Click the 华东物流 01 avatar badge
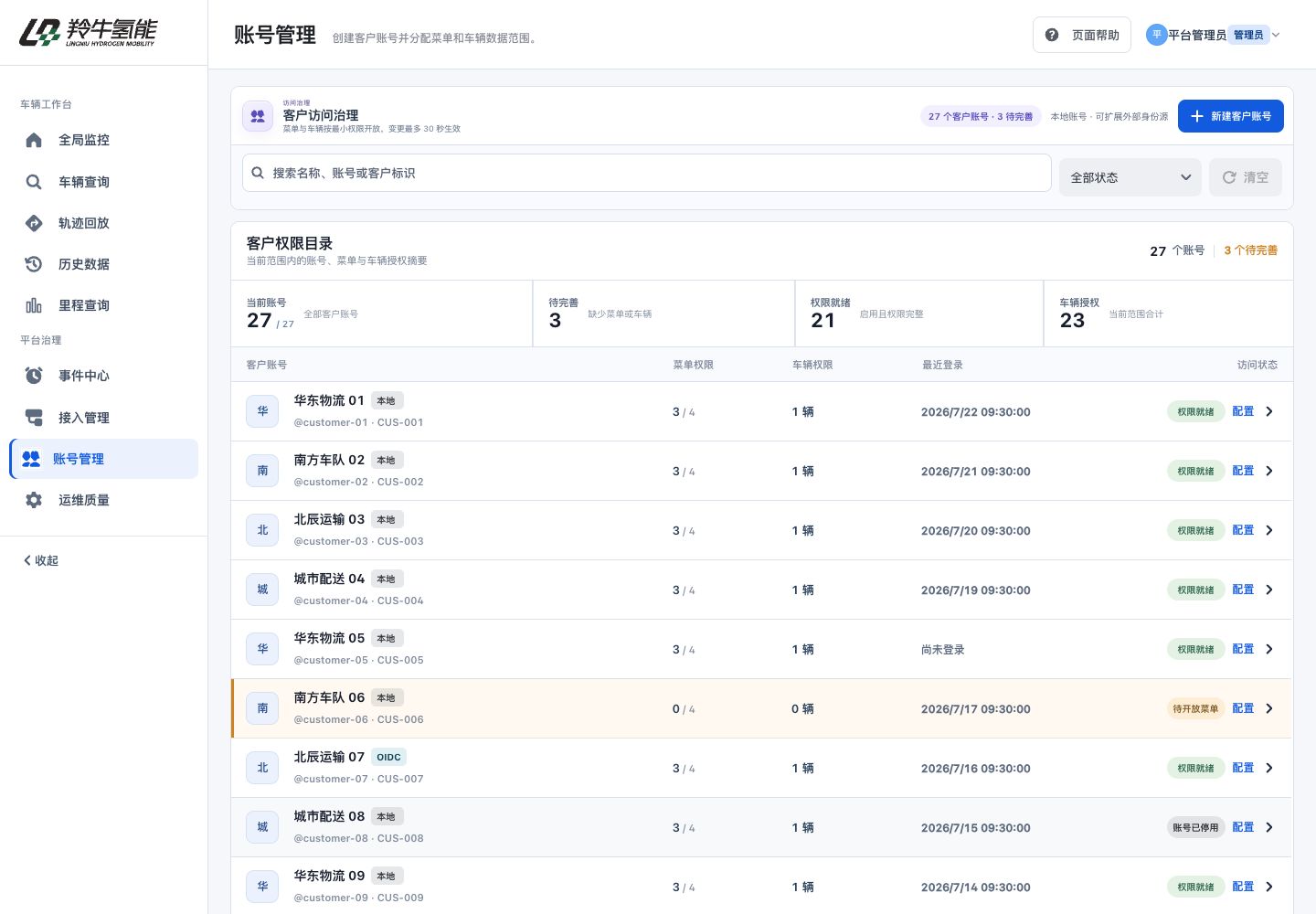The image size is (1316, 914). point(262,411)
